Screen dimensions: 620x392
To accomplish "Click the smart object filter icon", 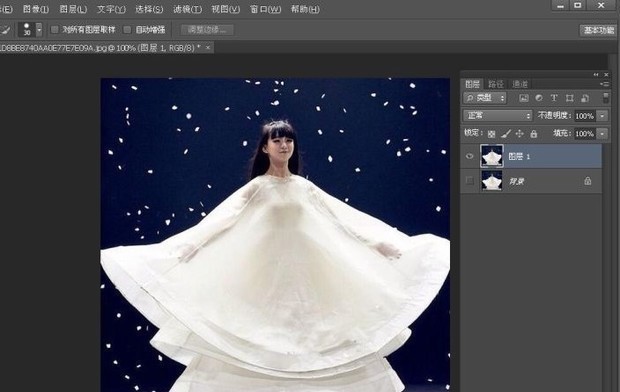I will point(585,98).
